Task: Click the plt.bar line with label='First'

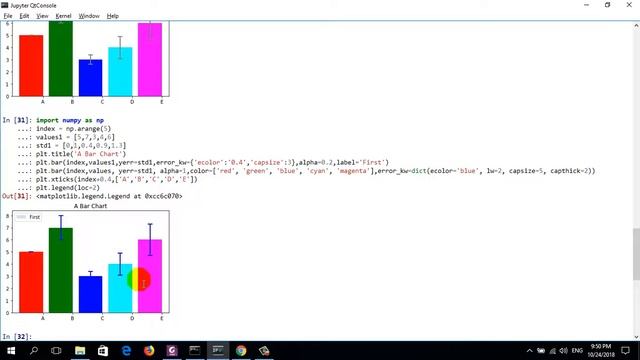Action: tap(212, 162)
